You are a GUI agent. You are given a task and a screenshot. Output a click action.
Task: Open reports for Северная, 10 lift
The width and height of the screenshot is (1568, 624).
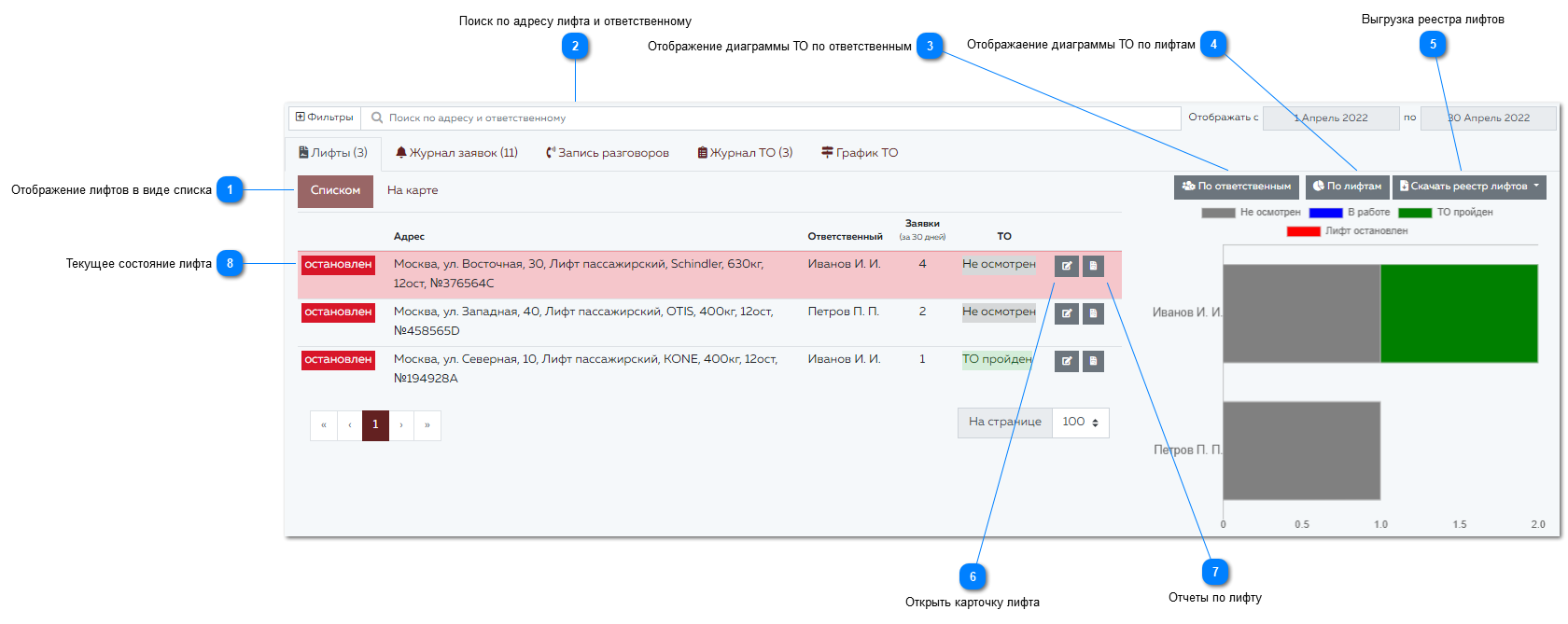click(1093, 361)
